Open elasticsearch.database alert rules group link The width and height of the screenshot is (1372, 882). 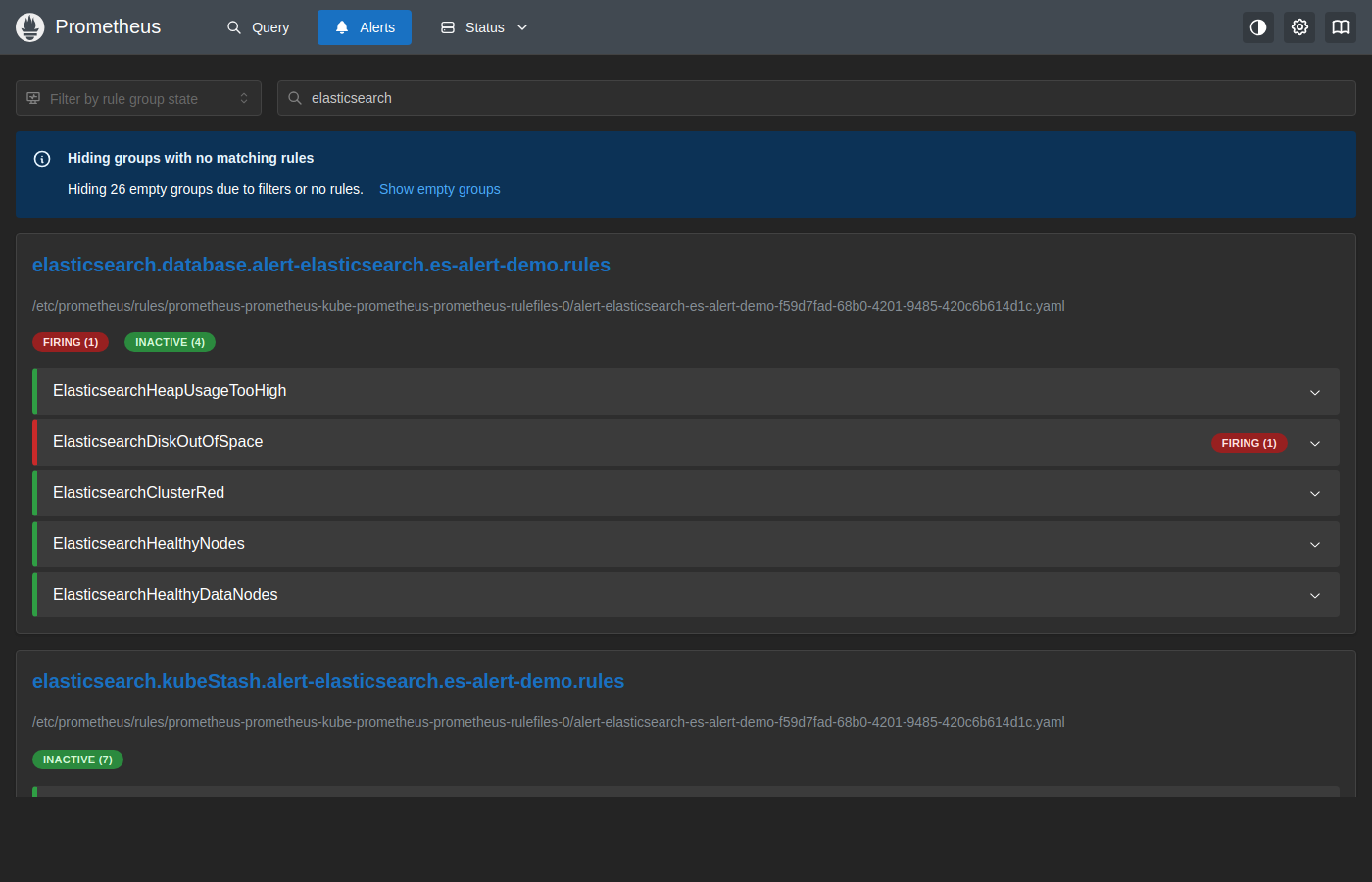tap(321, 265)
